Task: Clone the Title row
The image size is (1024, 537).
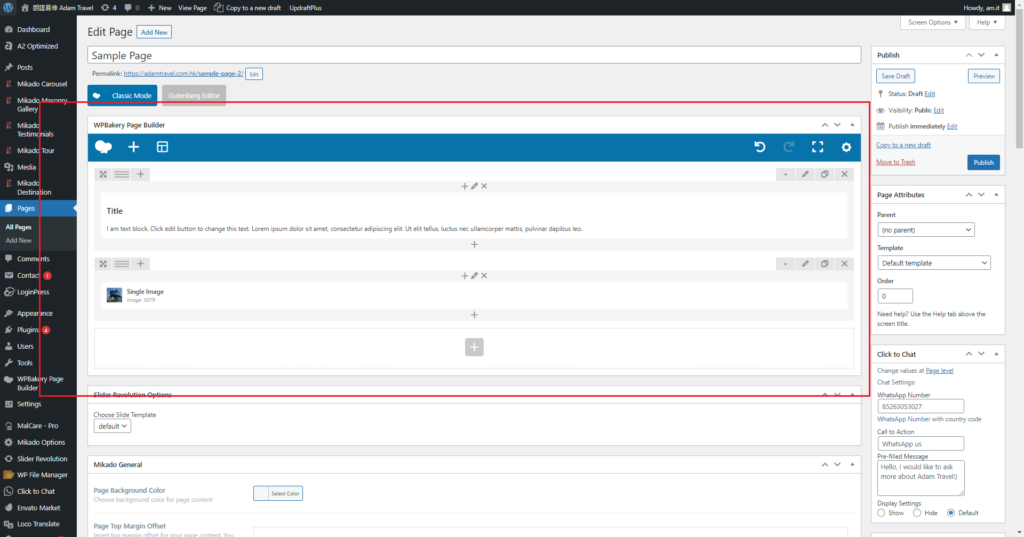Action: click(x=825, y=174)
